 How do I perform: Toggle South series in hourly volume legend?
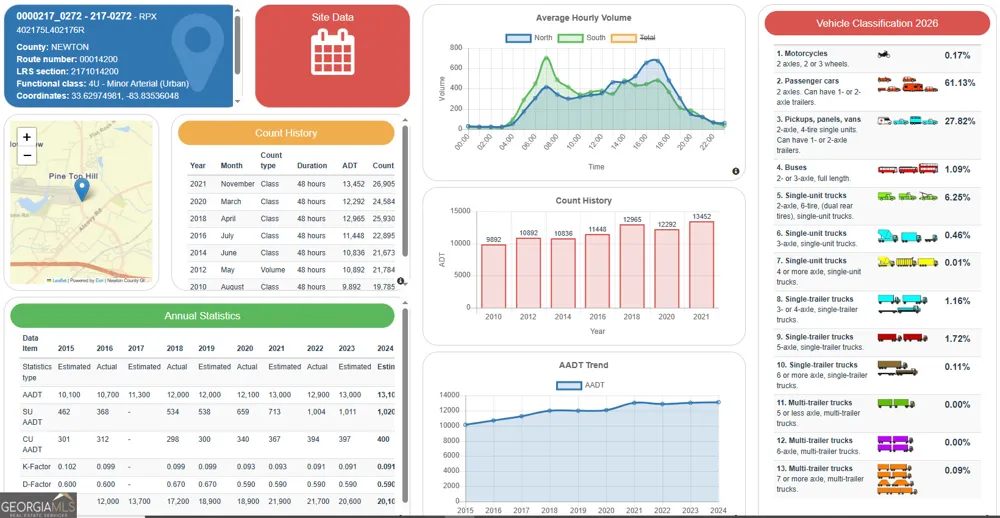click(582, 38)
